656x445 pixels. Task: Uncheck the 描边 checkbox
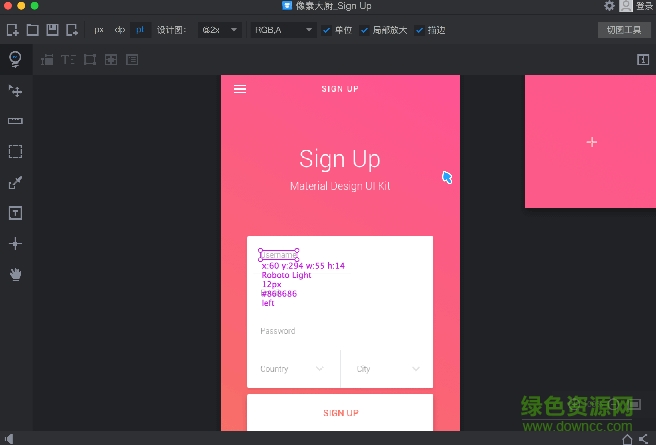tap(419, 30)
